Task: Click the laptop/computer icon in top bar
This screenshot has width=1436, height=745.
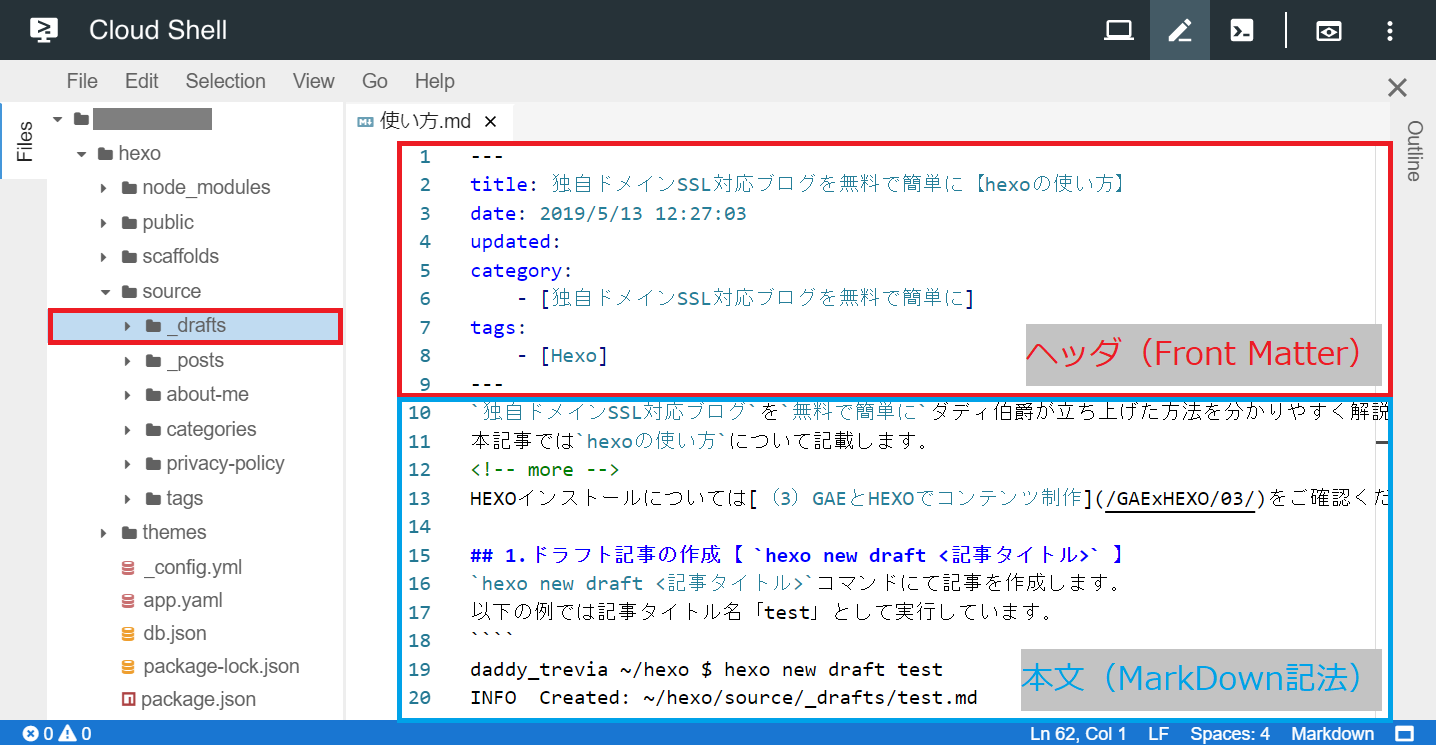Action: click(x=1118, y=30)
